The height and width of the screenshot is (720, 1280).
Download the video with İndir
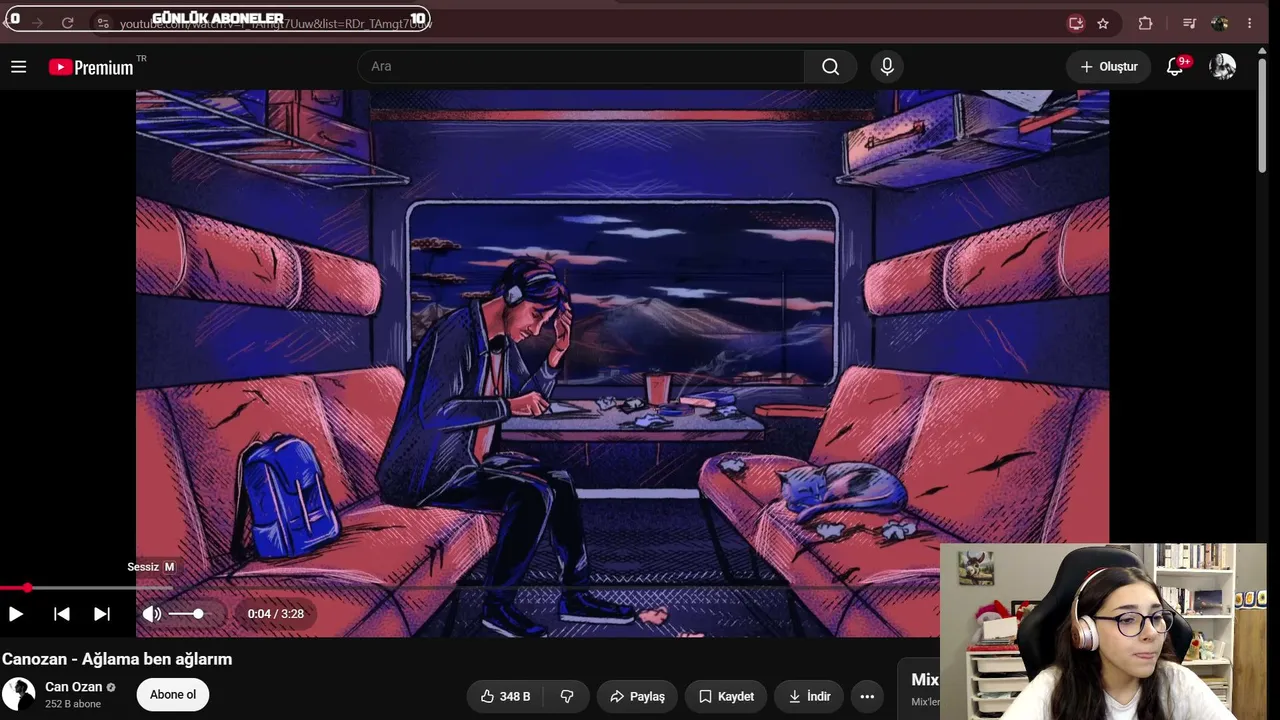(x=810, y=696)
